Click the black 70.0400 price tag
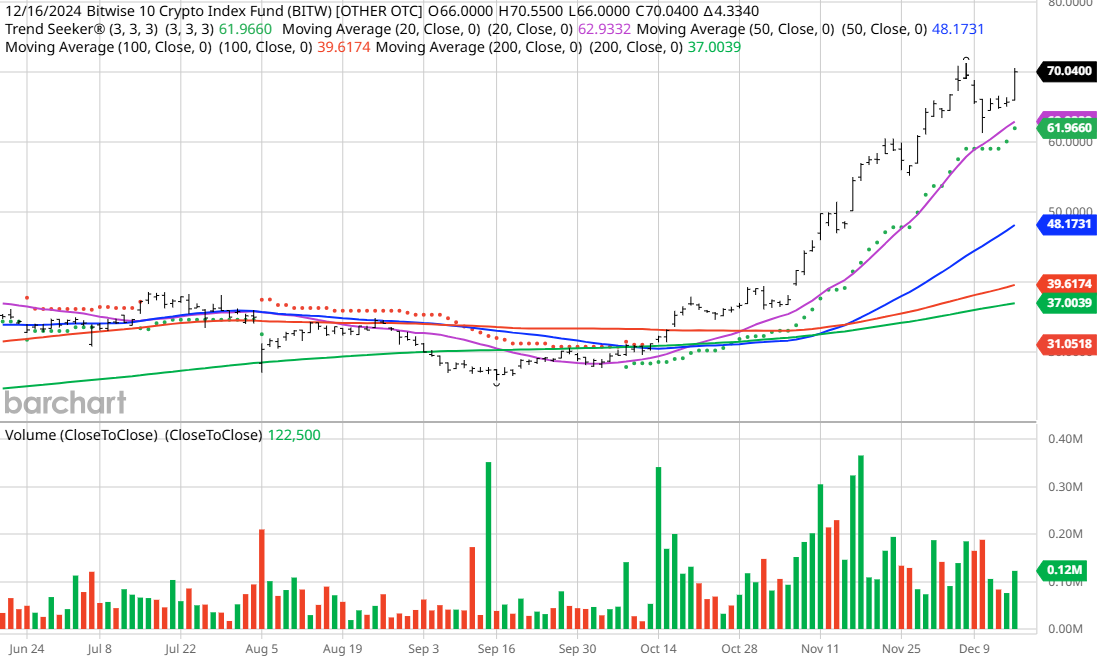 (1068, 71)
